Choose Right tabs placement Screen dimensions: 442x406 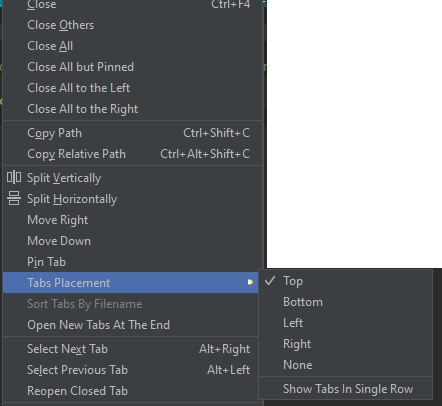click(346, 344)
